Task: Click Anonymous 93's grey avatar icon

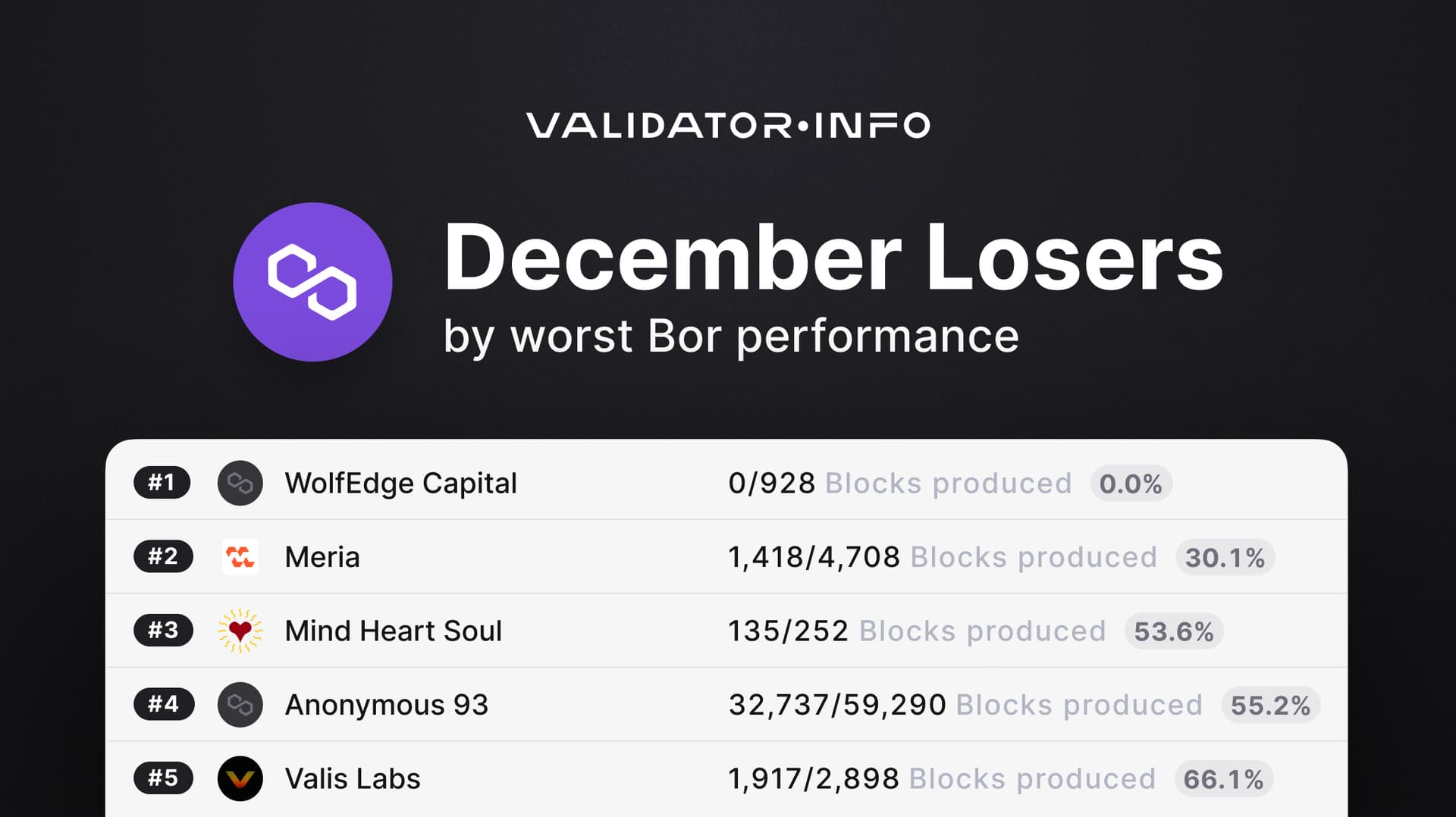Action: (x=240, y=705)
